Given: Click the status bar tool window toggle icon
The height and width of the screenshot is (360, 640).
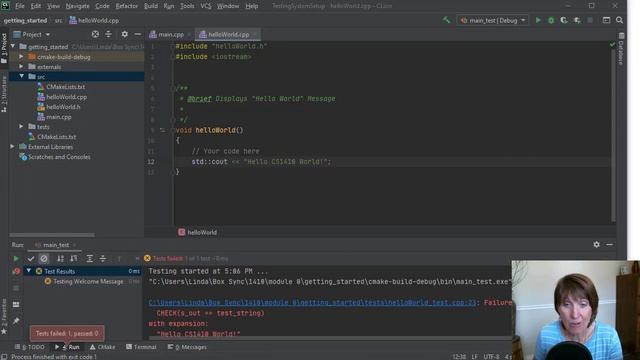Looking at the screenshot, I should click(4, 356).
